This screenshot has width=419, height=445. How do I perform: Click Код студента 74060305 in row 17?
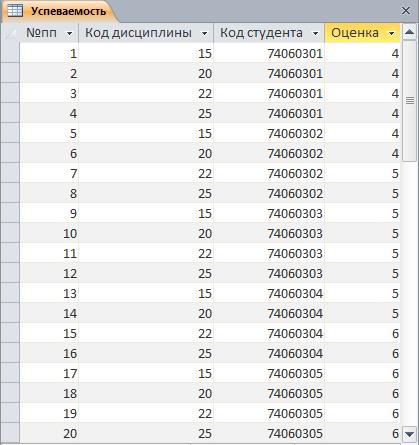coord(269,373)
